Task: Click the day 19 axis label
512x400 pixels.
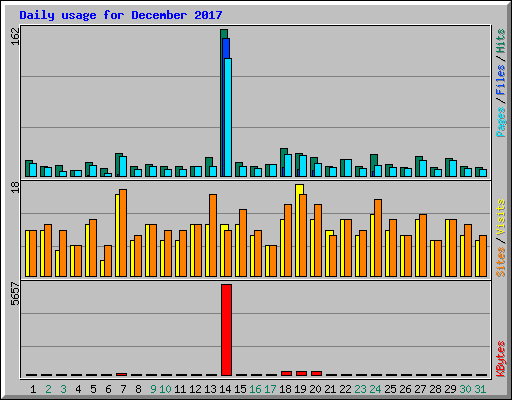Action: [x=300, y=389]
